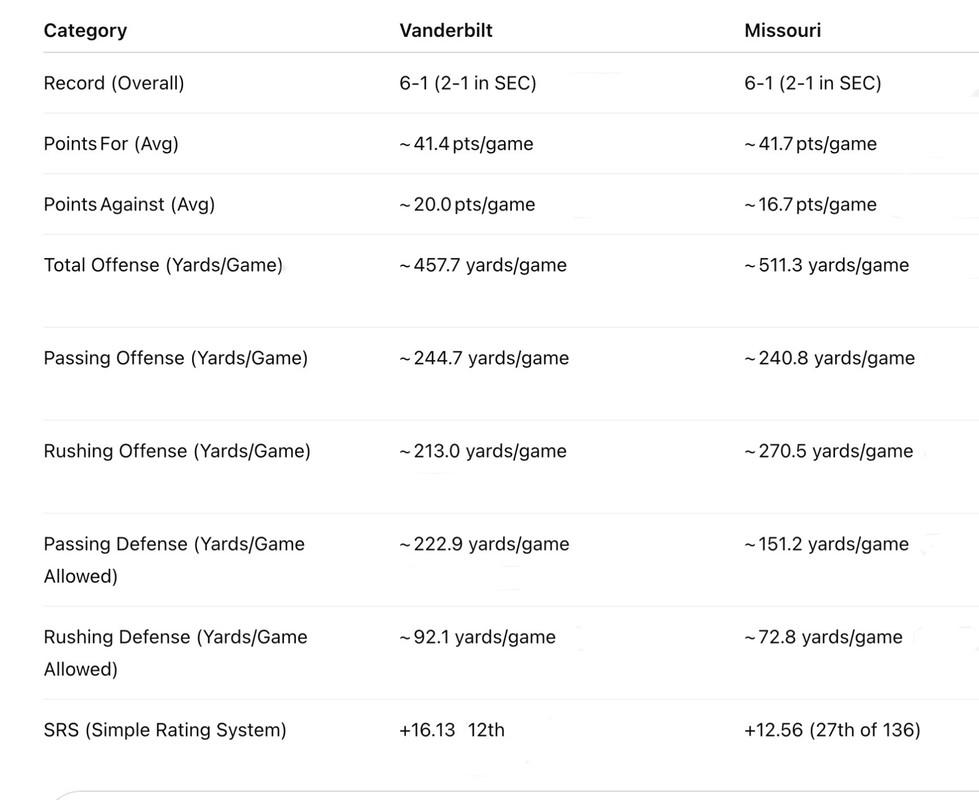
Task: Select Passing Defense (Yards/Game Allowed) label
Action: [x=174, y=559]
